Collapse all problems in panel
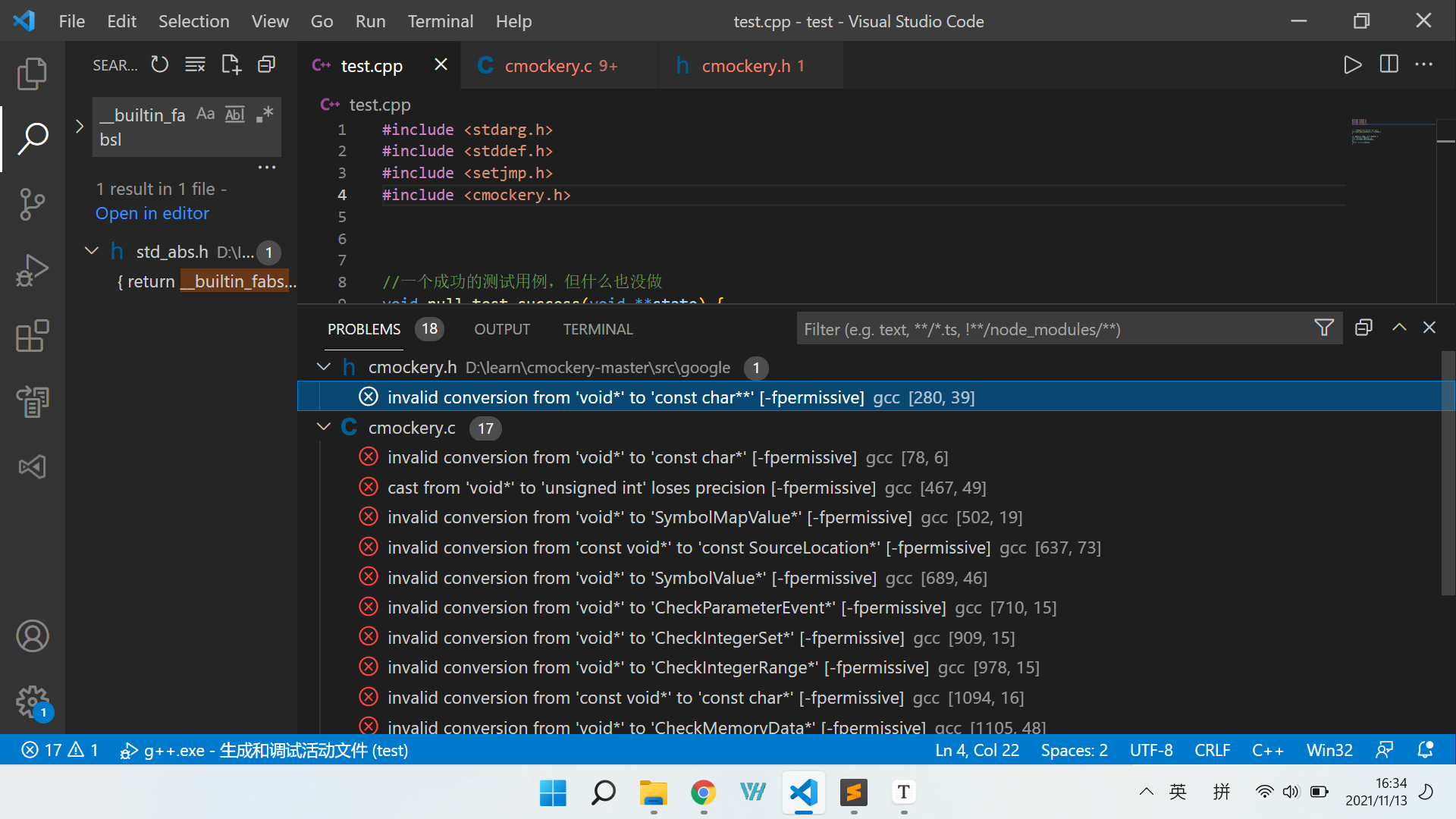 (1363, 328)
